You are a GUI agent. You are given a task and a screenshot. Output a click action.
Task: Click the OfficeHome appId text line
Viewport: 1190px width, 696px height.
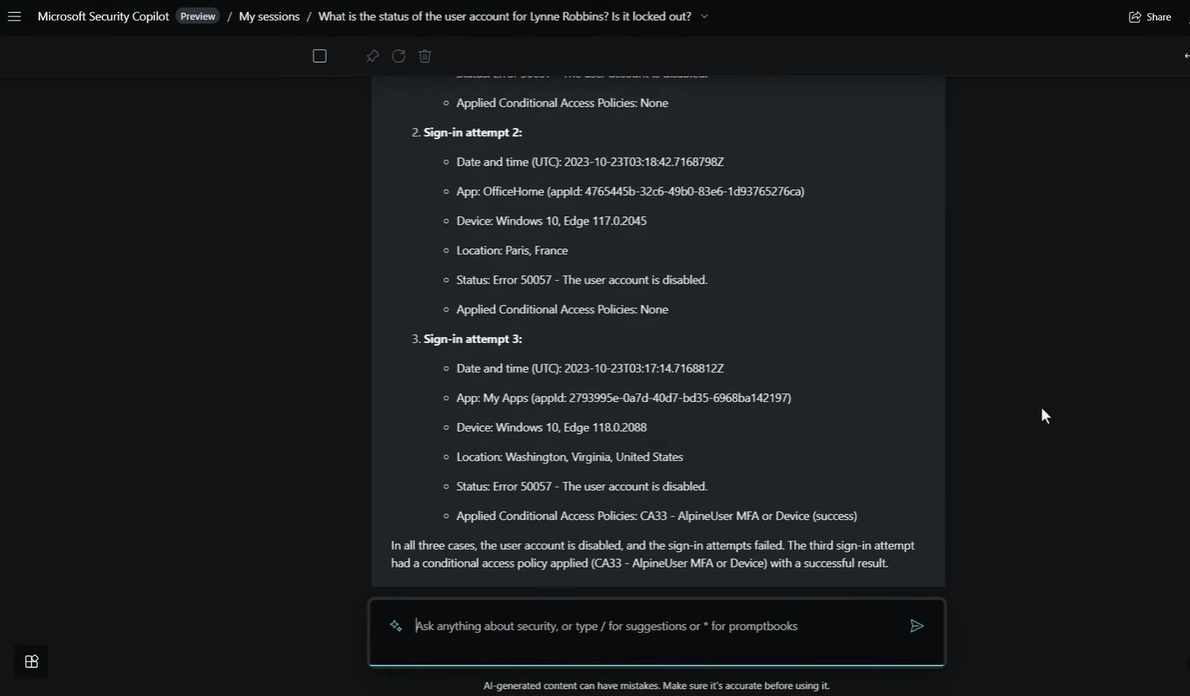[x=630, y=191]
